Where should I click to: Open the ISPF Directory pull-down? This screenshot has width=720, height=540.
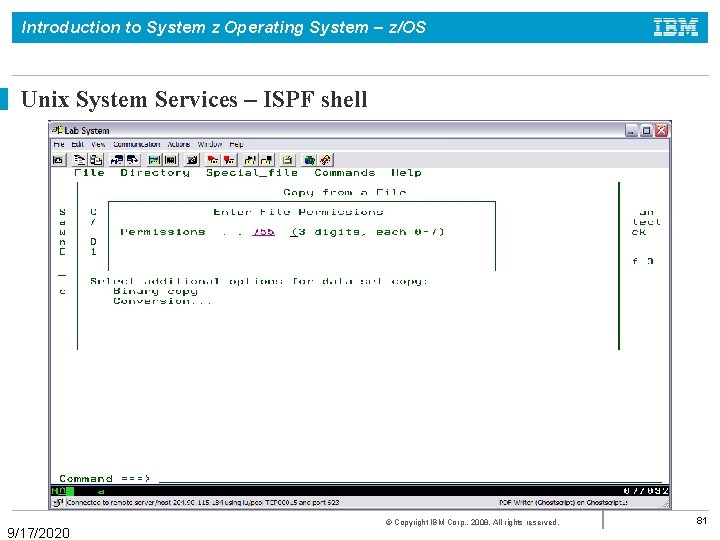click(155, 173)
